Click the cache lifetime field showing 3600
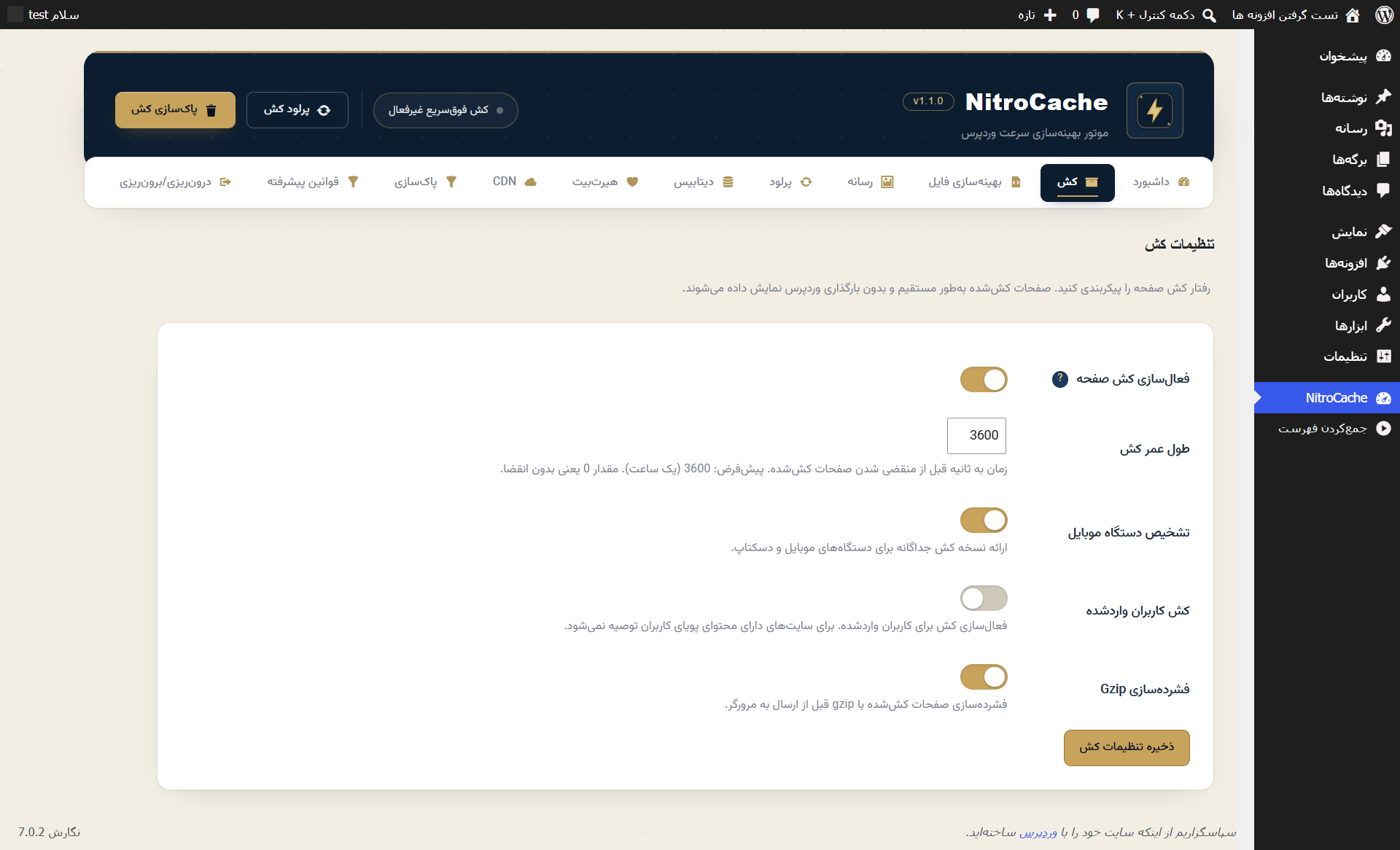Viewport: 1400px width, 850px height. [x=976, y=435]
